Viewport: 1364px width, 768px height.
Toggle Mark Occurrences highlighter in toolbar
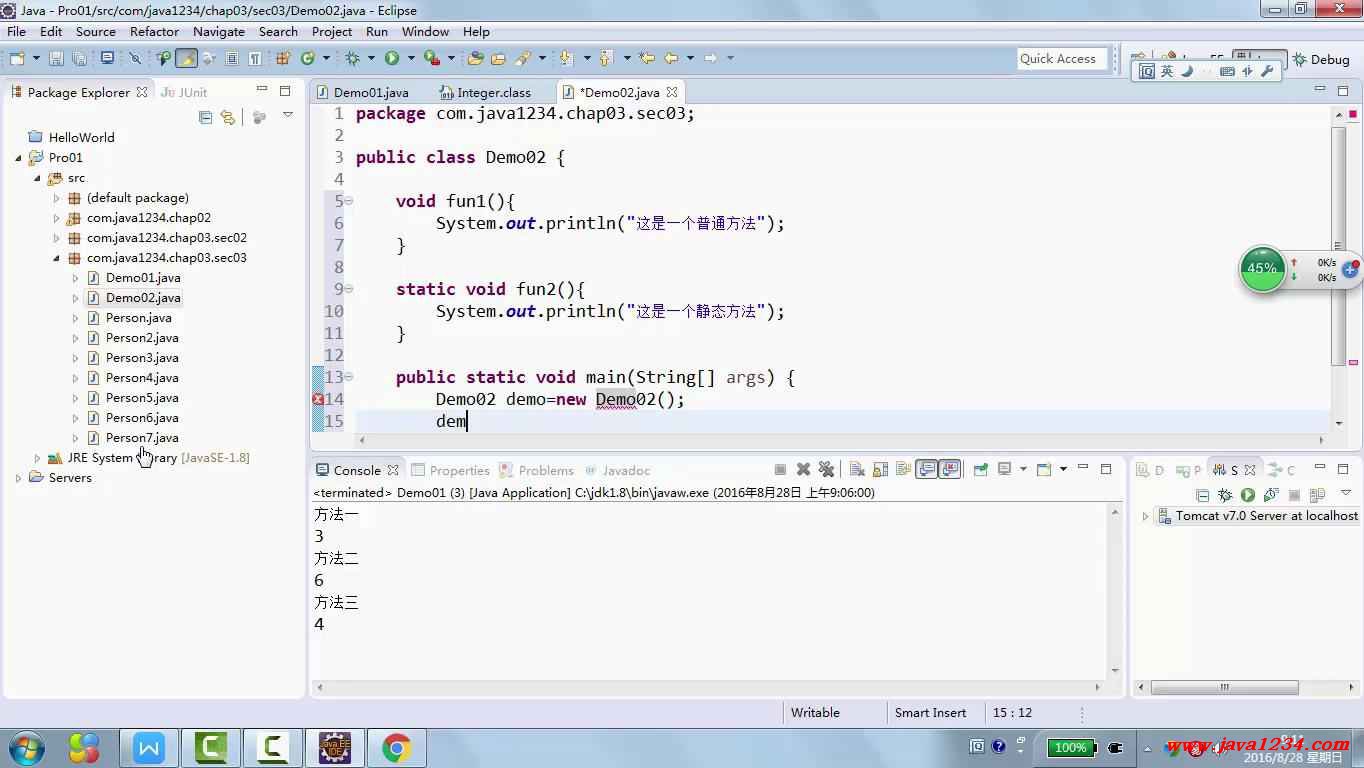(186, 58)
